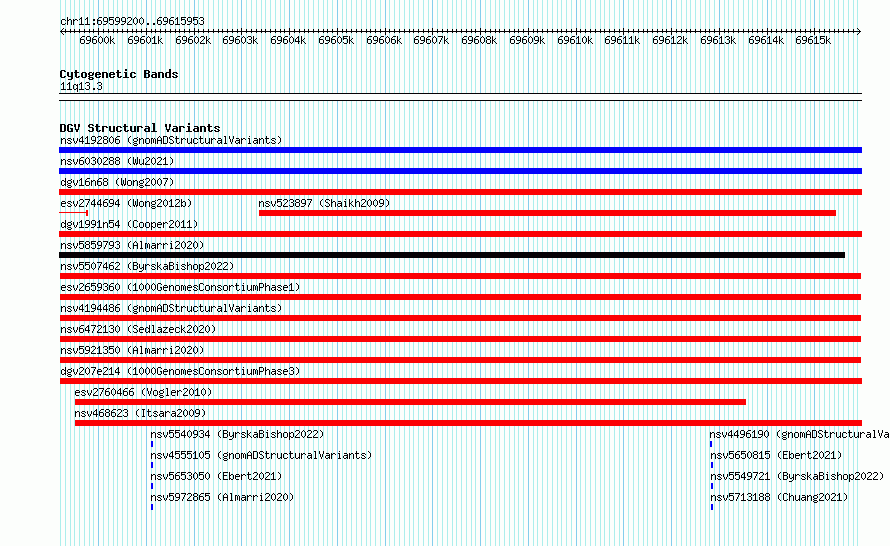890x546 pixels.
Task: Select the blue bar under nsv6030288 Wu2021
Action: pos(460,171)
